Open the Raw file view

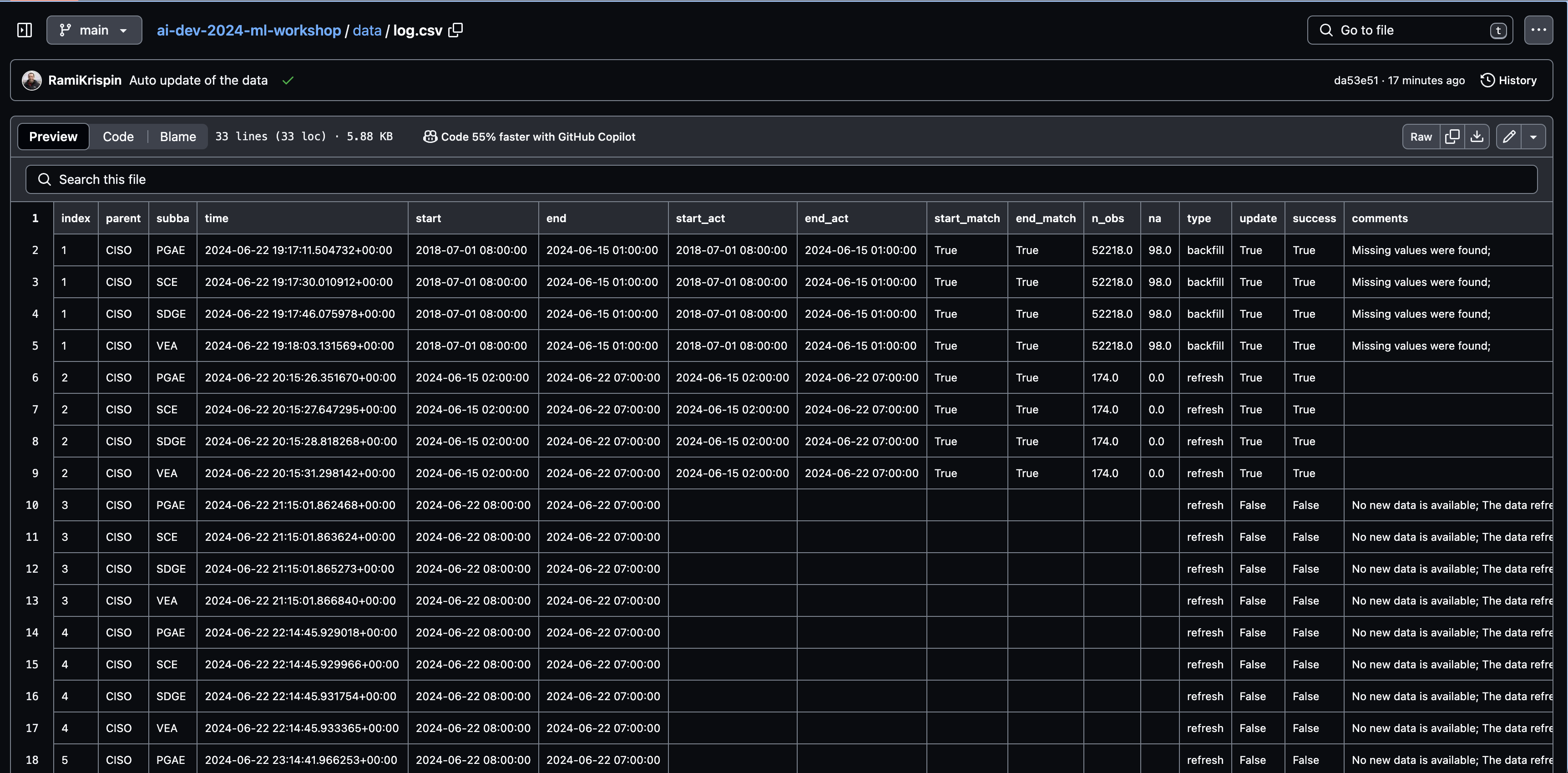[1421, 137]
